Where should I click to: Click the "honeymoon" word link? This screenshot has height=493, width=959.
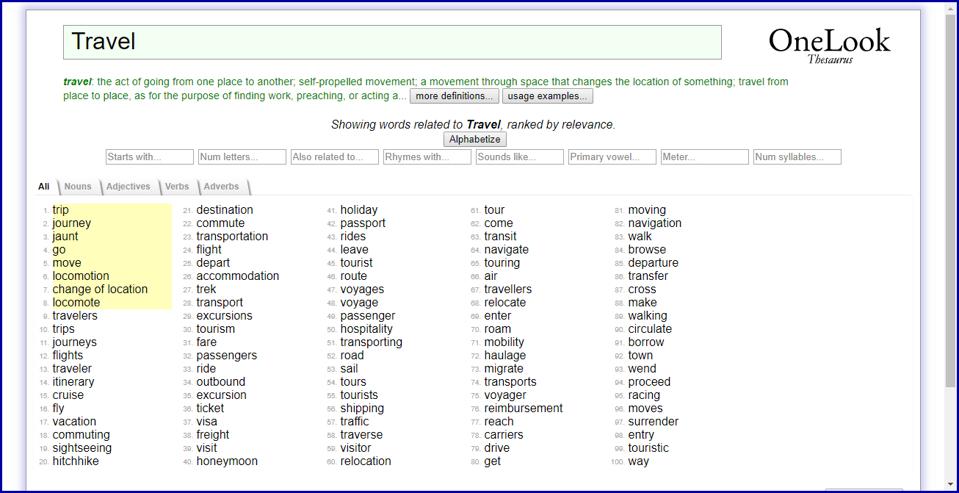[x=227, y=461]
